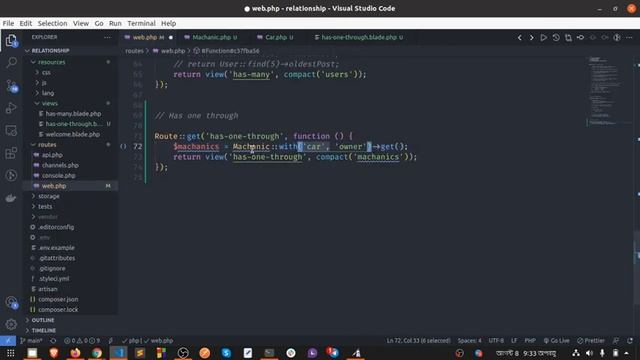Switch to the Machanic.php tab

[x=211, y=37]
